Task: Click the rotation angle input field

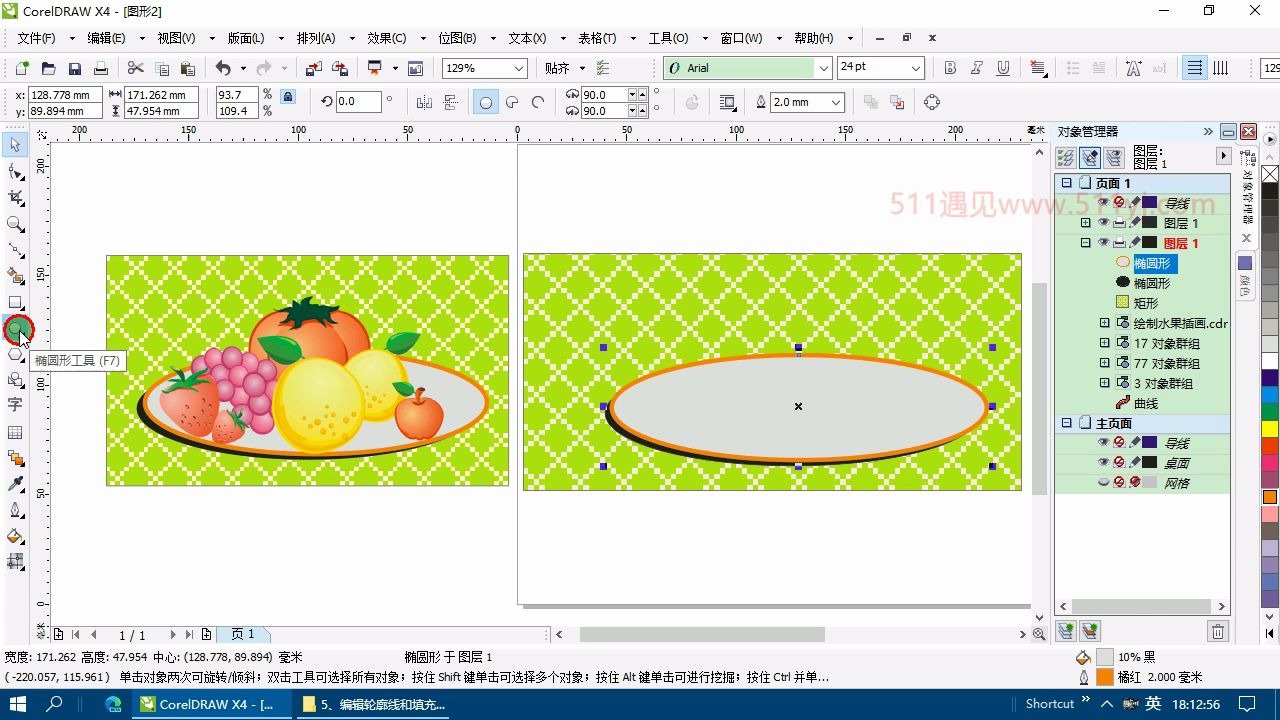Action: click(359, 102)
